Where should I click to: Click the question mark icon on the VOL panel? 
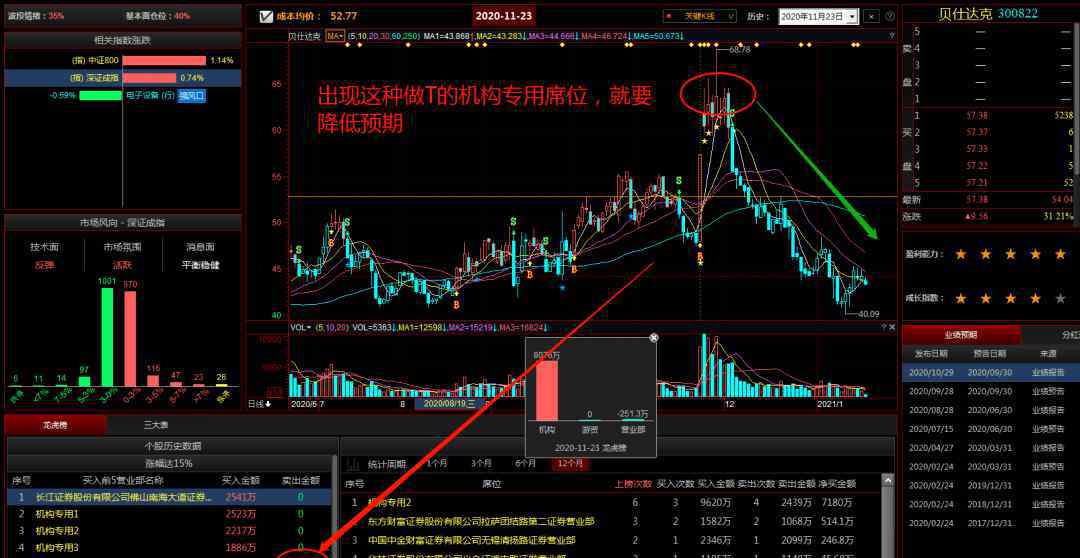click(x=884, y=328)
